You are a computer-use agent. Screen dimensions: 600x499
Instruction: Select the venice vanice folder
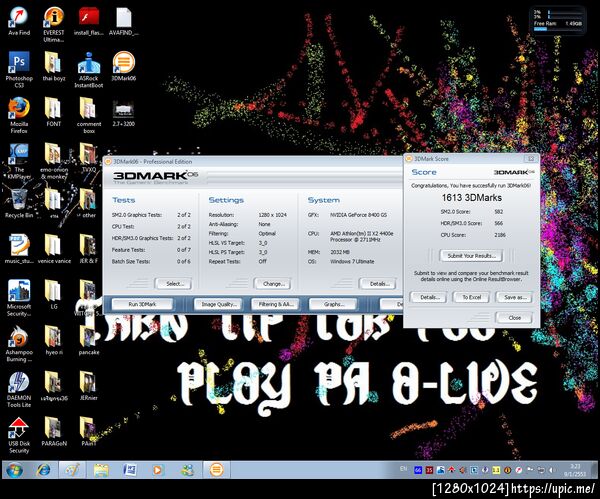(x=54, y=249)
